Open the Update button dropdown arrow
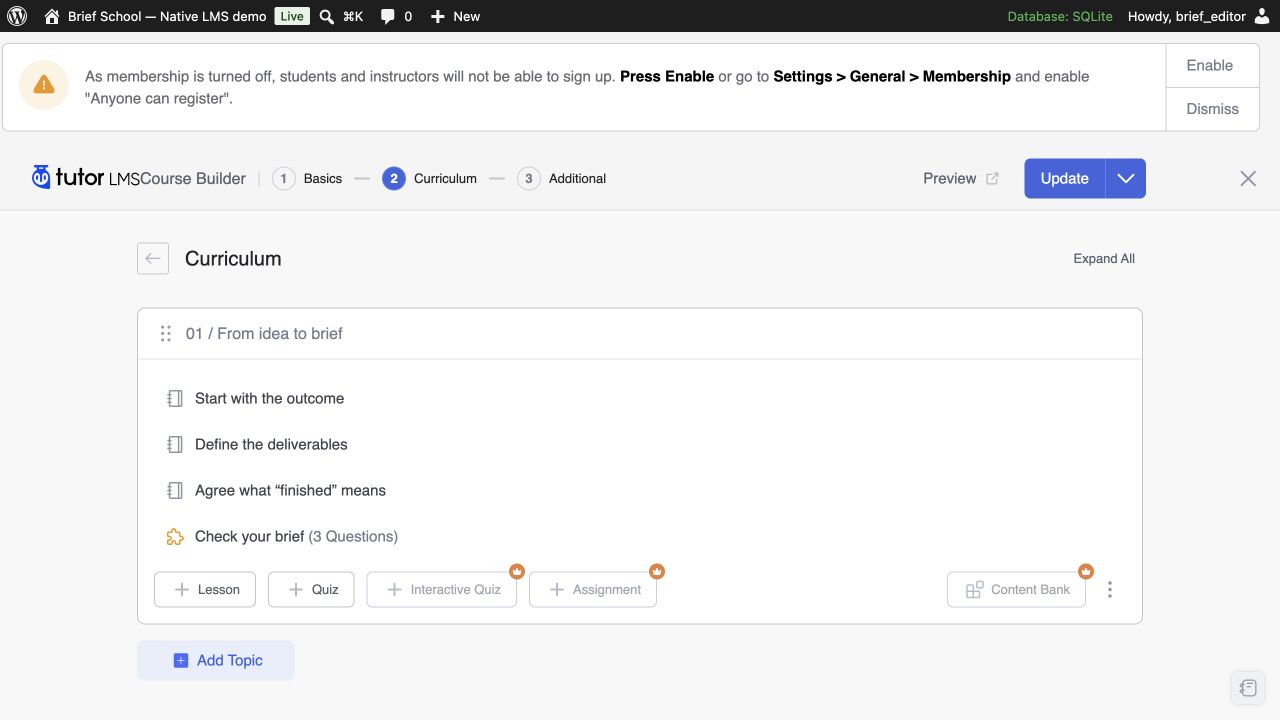This screenshot has width=1280, height=720. [1126, 179]
